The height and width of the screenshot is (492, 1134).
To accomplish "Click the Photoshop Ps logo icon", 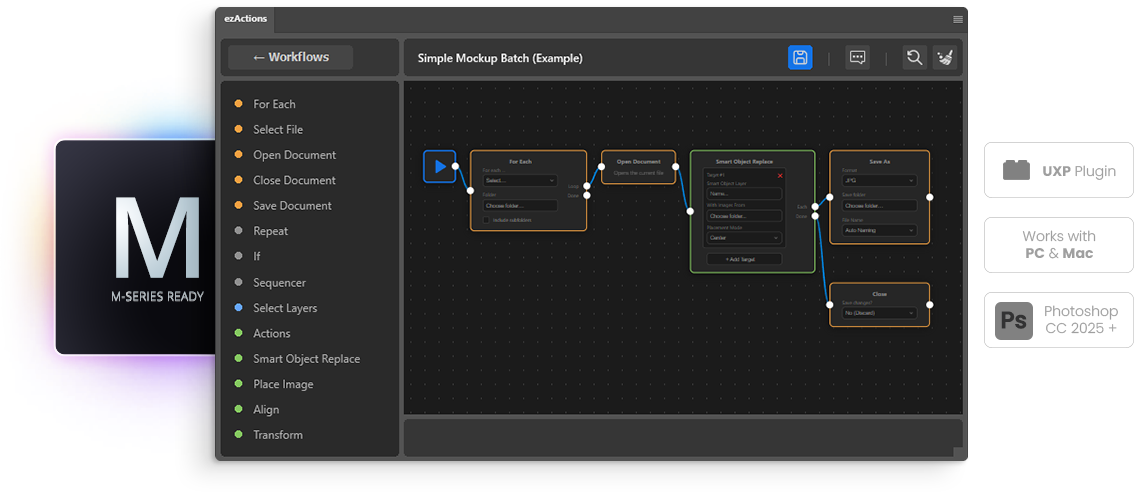I will click(1013, 321).
